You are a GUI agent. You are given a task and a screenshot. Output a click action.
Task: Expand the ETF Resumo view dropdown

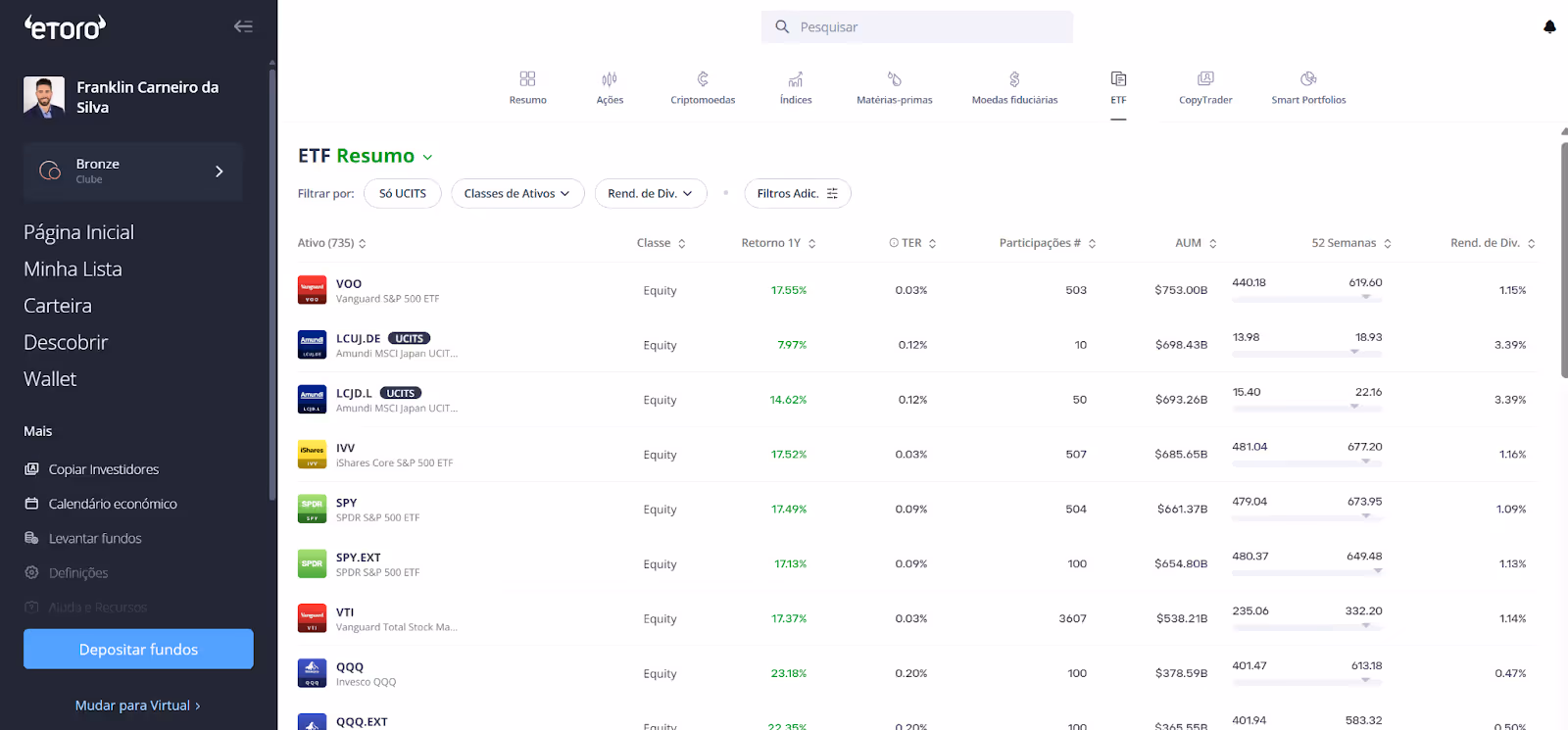point(427,157)
